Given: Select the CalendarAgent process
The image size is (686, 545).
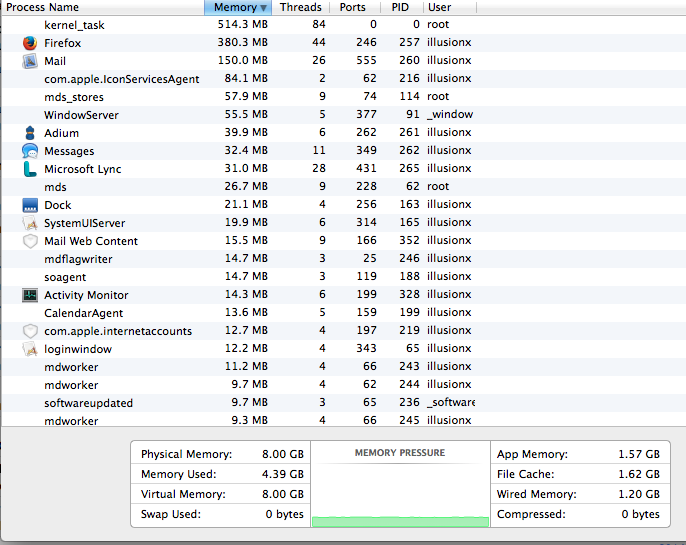Looking at the screenshot, I should click(343, 313).
